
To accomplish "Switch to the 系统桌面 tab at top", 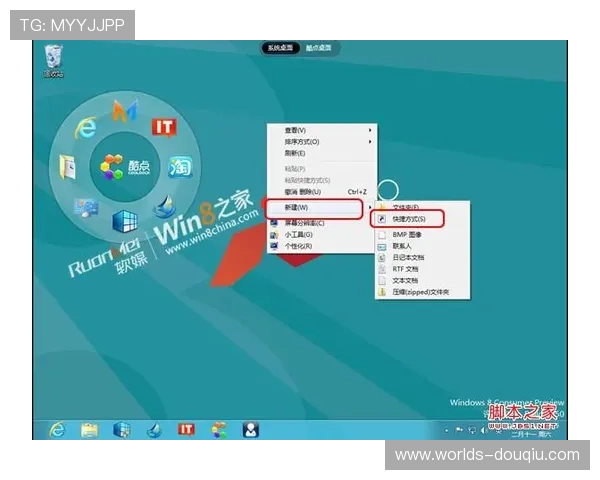I will click(x=279, y=48).
